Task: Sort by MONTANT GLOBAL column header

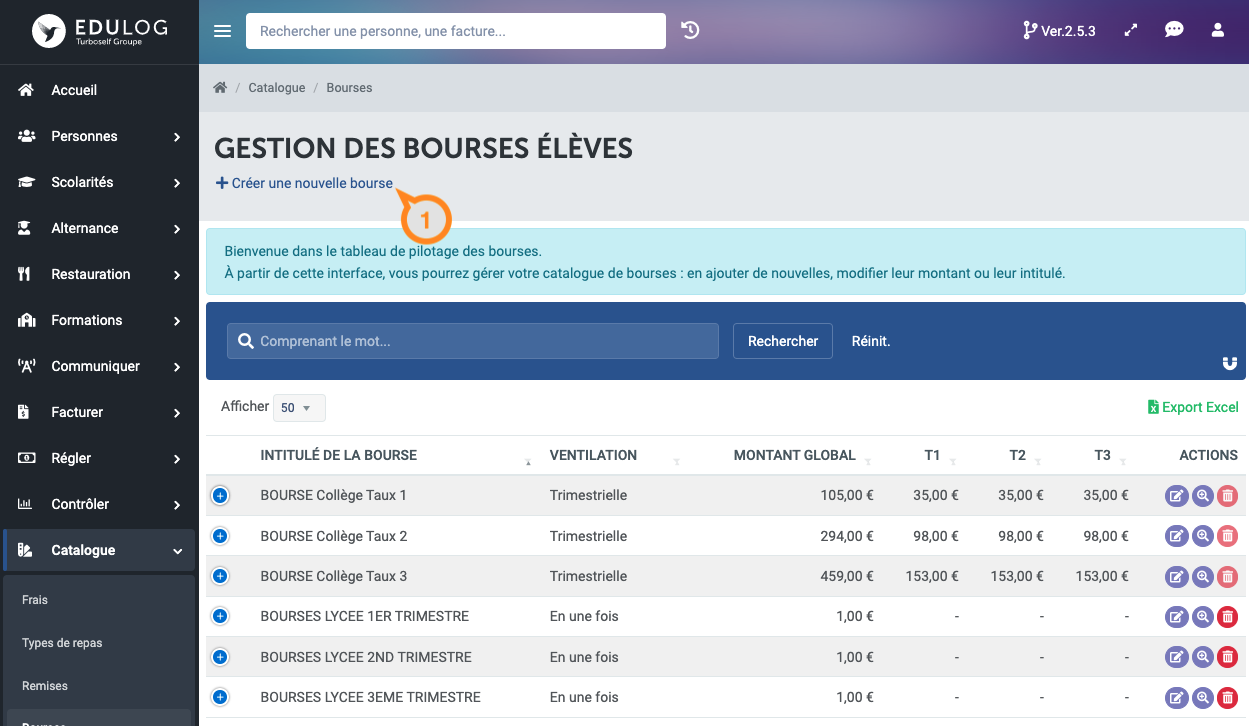Action: click(794, 455)
